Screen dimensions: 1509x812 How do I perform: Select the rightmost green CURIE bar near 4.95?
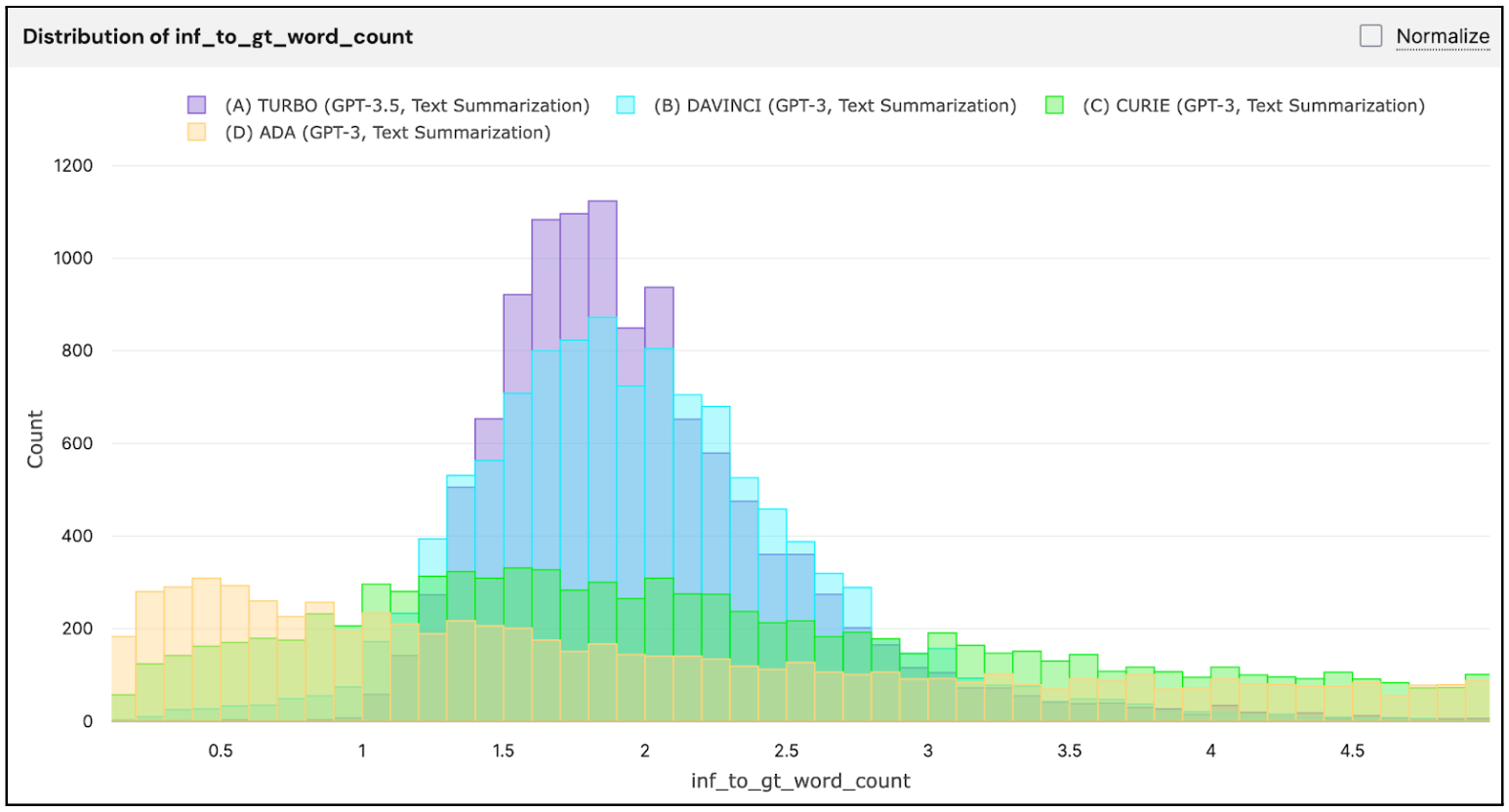tap(1477, 698)
